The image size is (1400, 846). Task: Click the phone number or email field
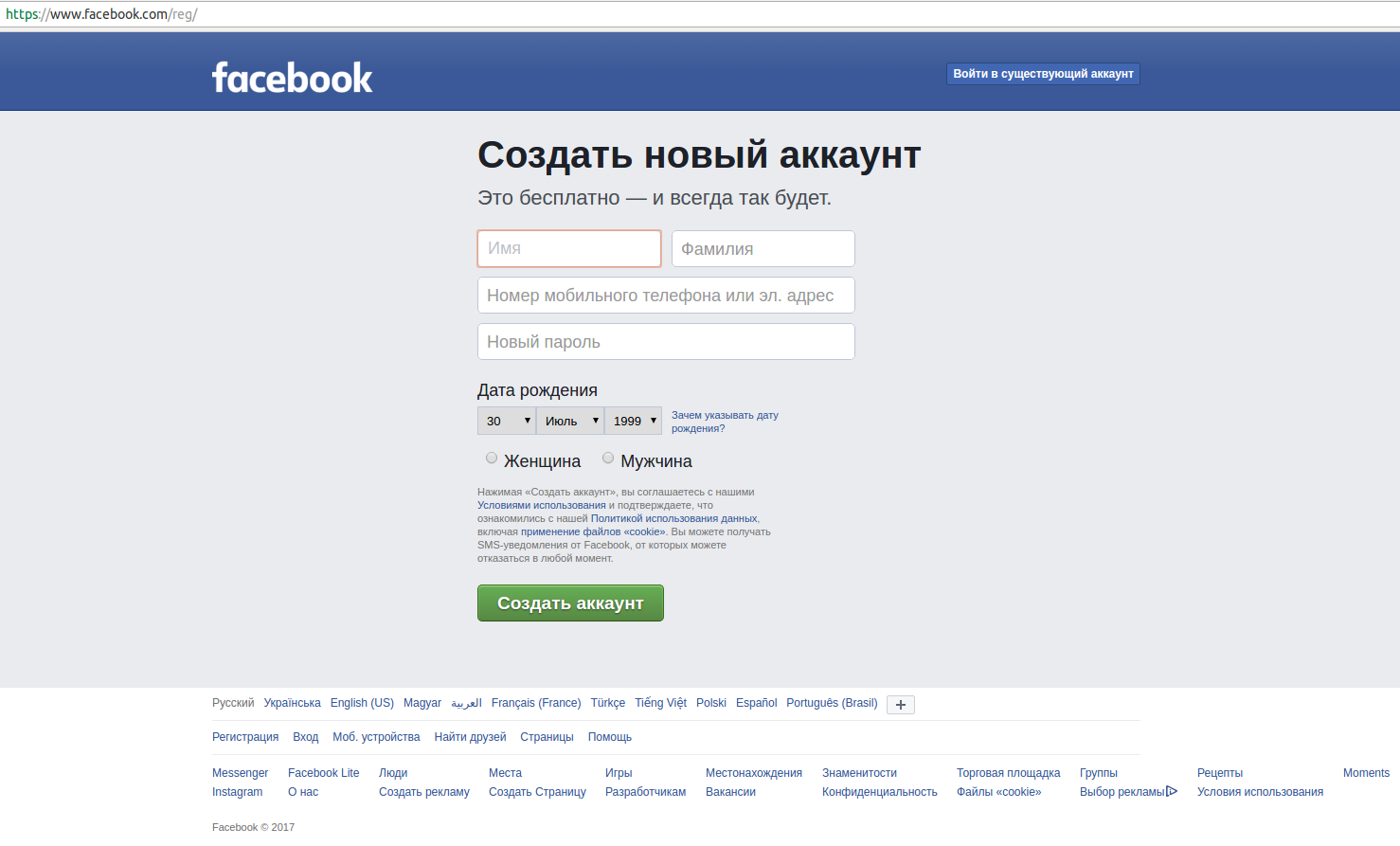click(666, 296)
